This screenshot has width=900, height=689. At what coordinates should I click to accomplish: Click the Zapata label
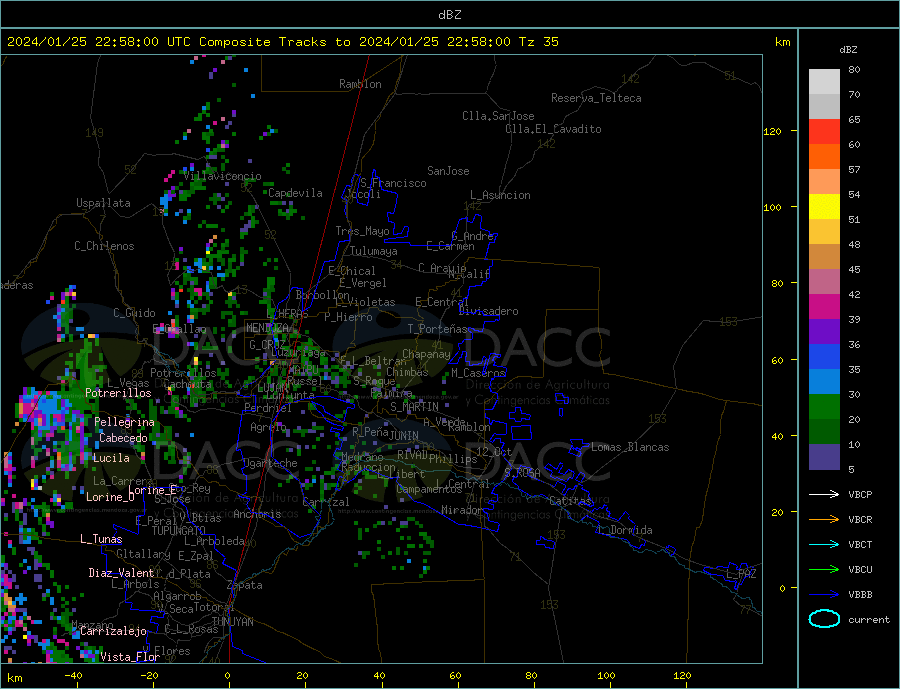[245, 585]
